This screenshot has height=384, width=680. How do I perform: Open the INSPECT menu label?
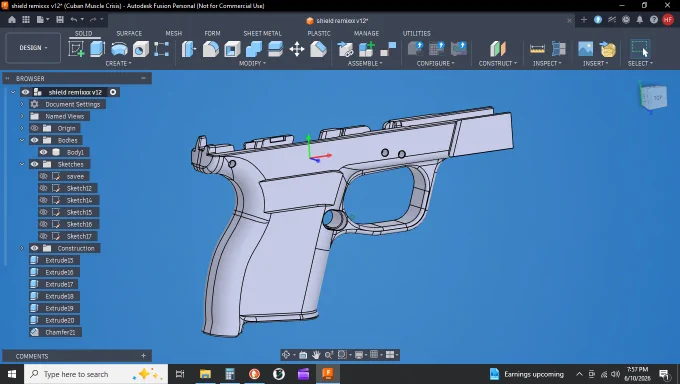click(547, 63)
